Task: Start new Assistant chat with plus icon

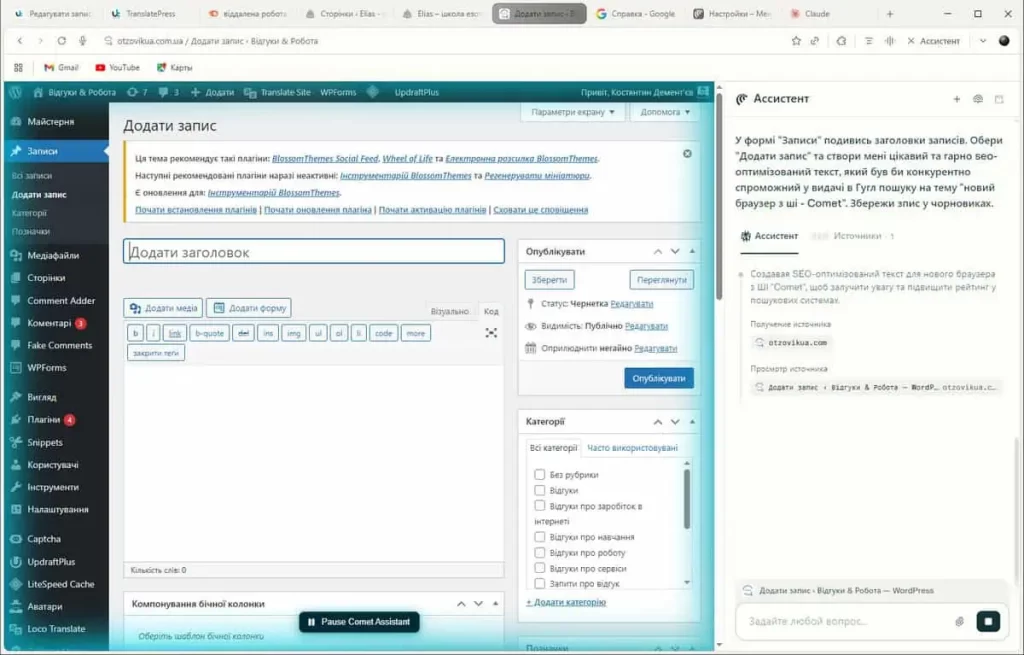Action: 956,99
